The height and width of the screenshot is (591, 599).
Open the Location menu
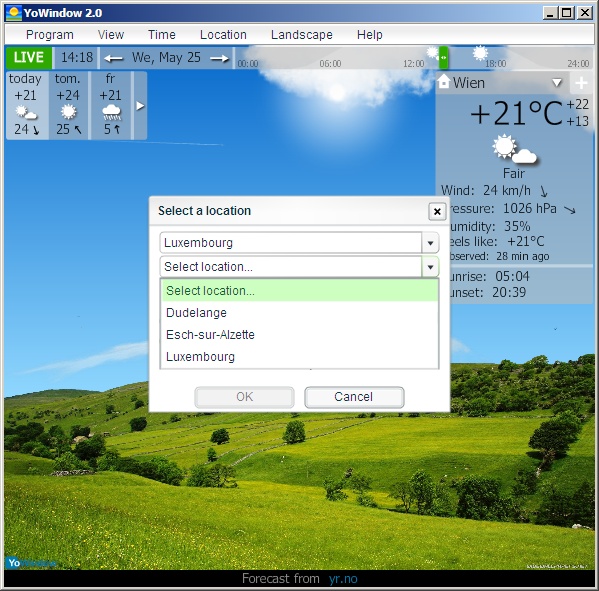click(223, 35)
